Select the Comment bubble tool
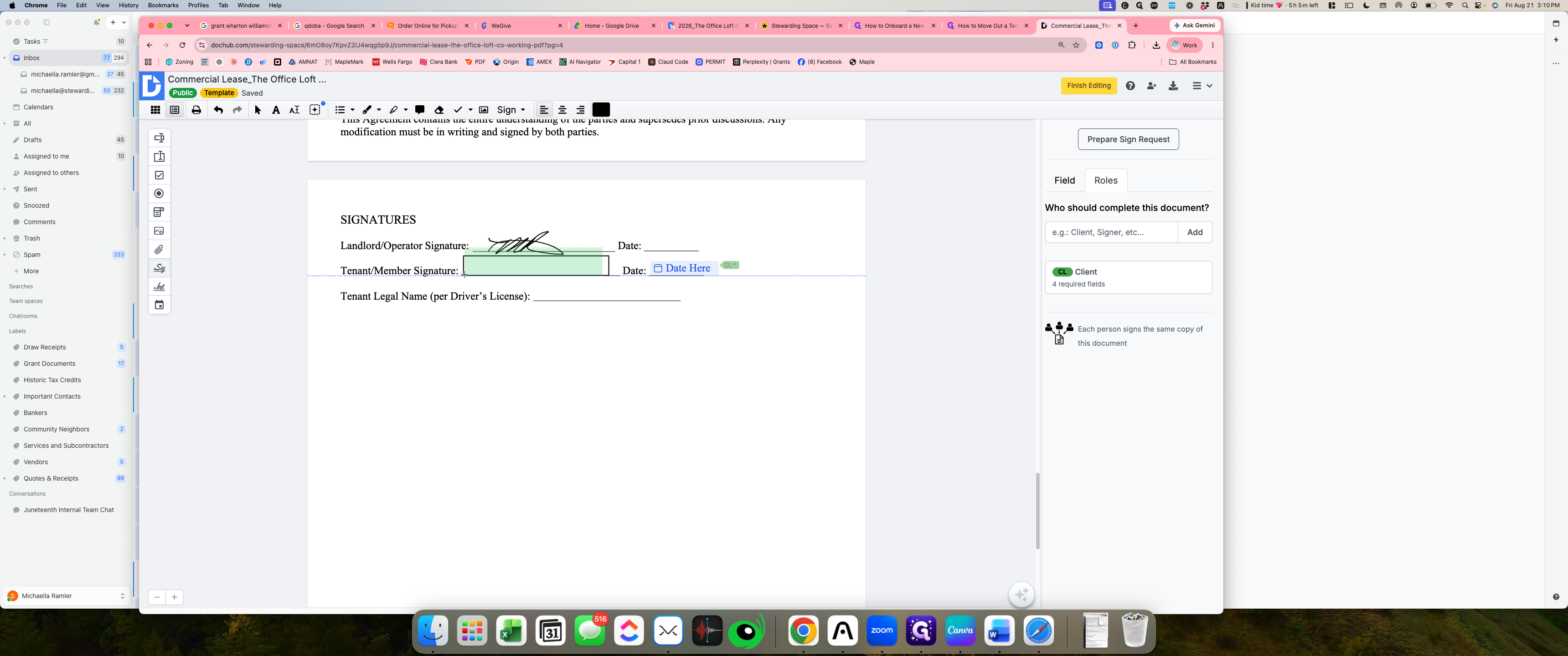1568x656 pixels. pos(419,109)
